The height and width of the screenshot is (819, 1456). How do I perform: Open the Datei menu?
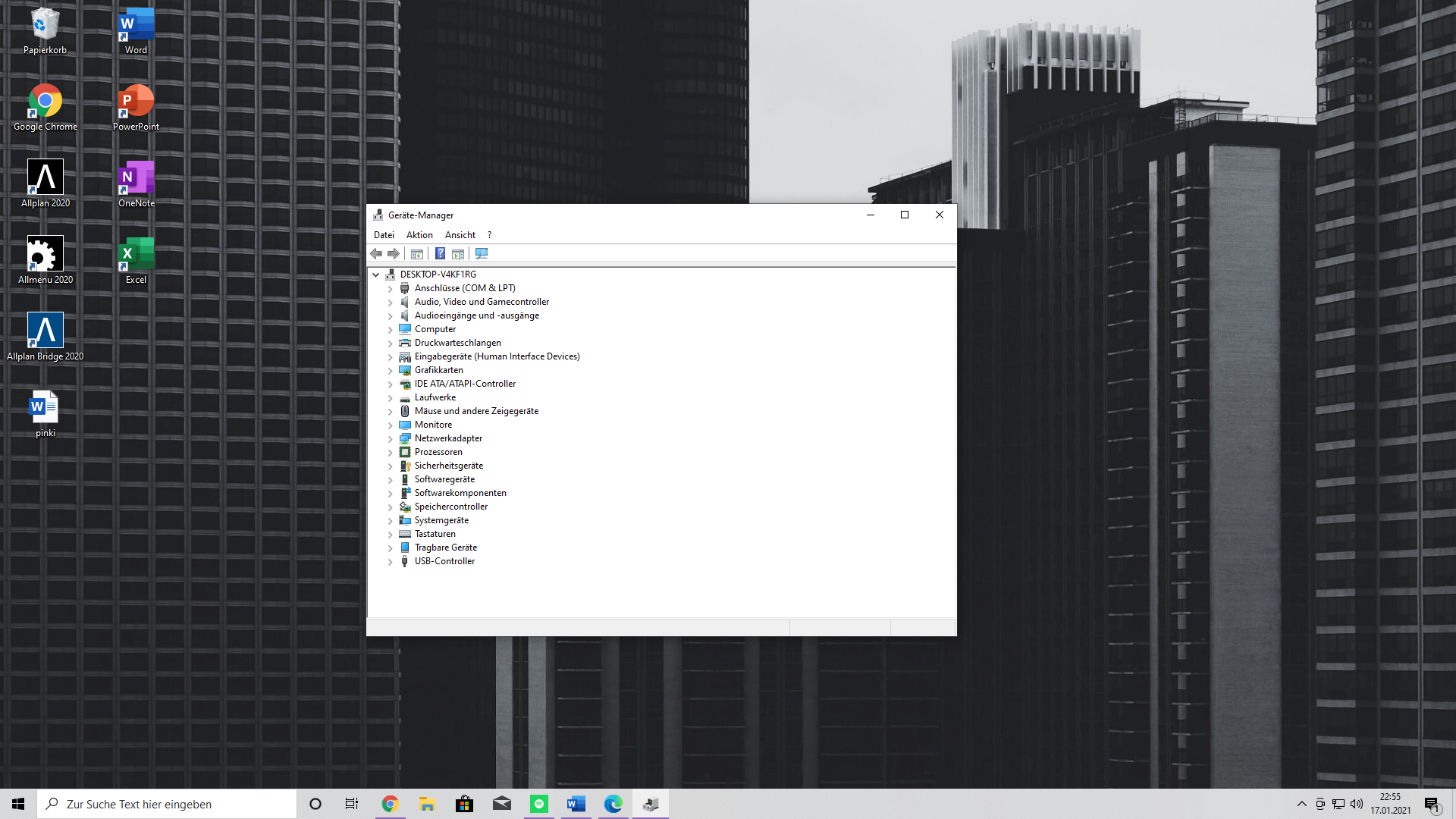tap(384, 235)
